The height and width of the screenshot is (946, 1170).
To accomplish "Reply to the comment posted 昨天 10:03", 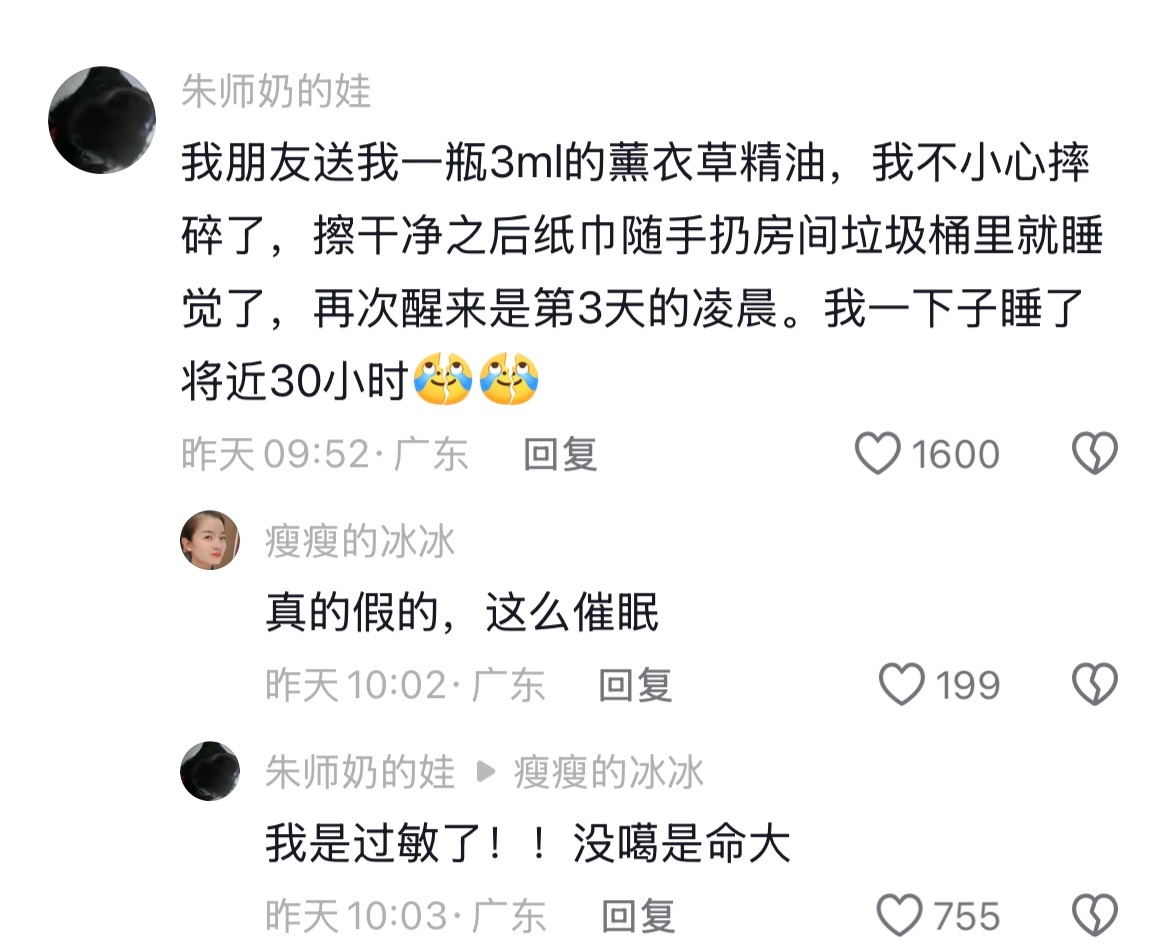I will click(639, 916).
